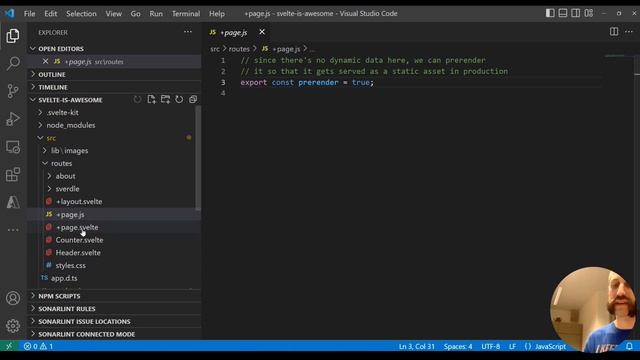The width and height of the screenshot is (640, 360).
Task: Collapse the src folder
Action: point(114,138)
